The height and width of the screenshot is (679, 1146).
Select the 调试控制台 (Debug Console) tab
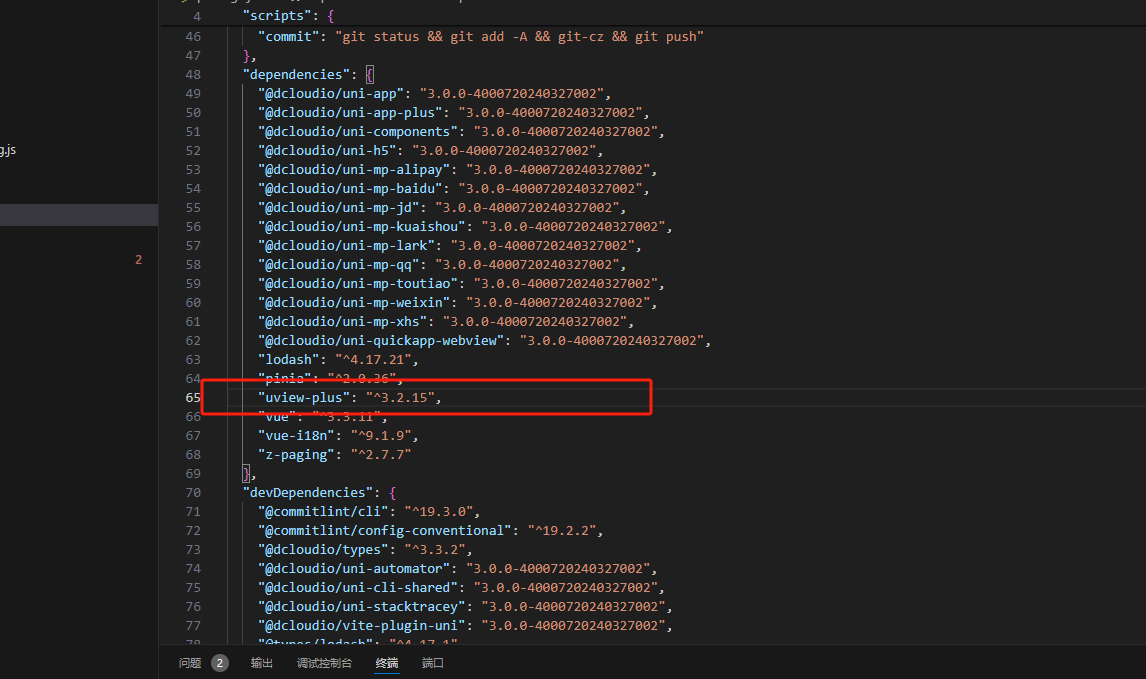(324, 662)
